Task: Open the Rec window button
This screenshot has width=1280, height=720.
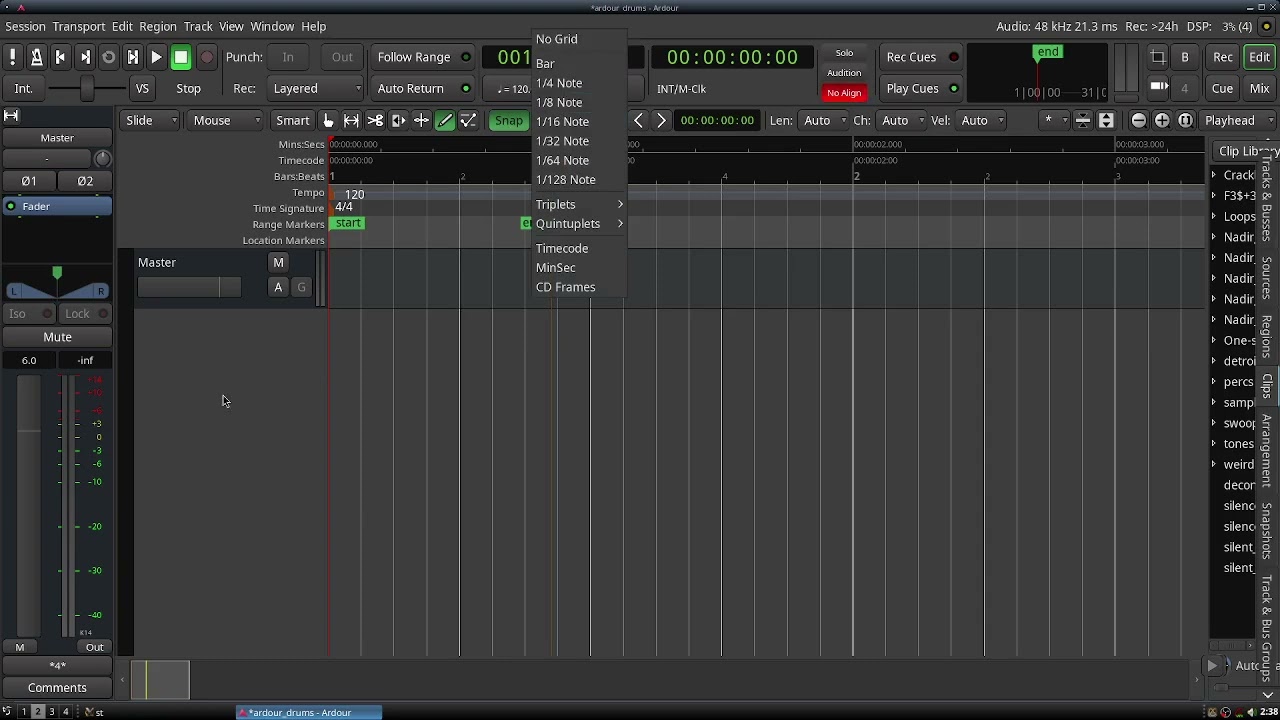Action: (x=1222, y=57)
